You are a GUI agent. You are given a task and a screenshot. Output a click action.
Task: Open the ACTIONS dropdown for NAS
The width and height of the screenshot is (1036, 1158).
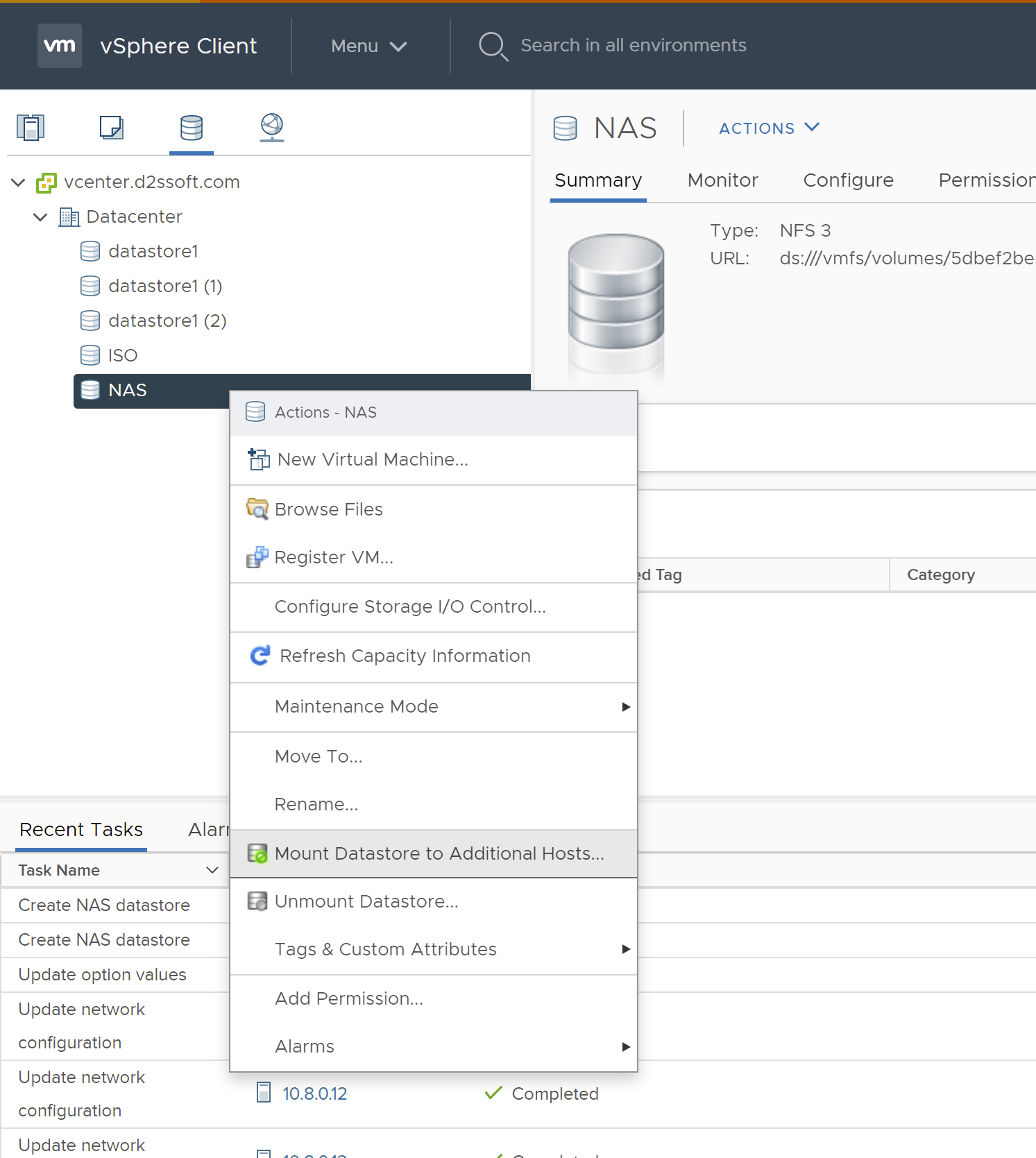(x=769, y=128)
